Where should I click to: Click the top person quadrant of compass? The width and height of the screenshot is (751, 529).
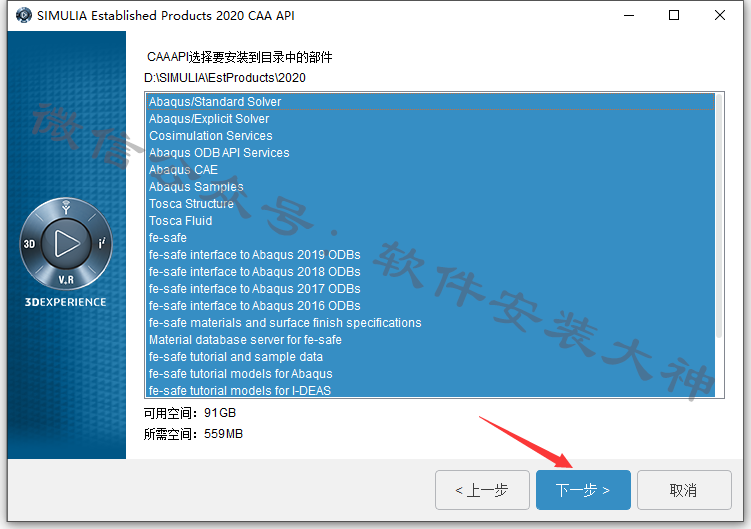click(x=66, y=207)
